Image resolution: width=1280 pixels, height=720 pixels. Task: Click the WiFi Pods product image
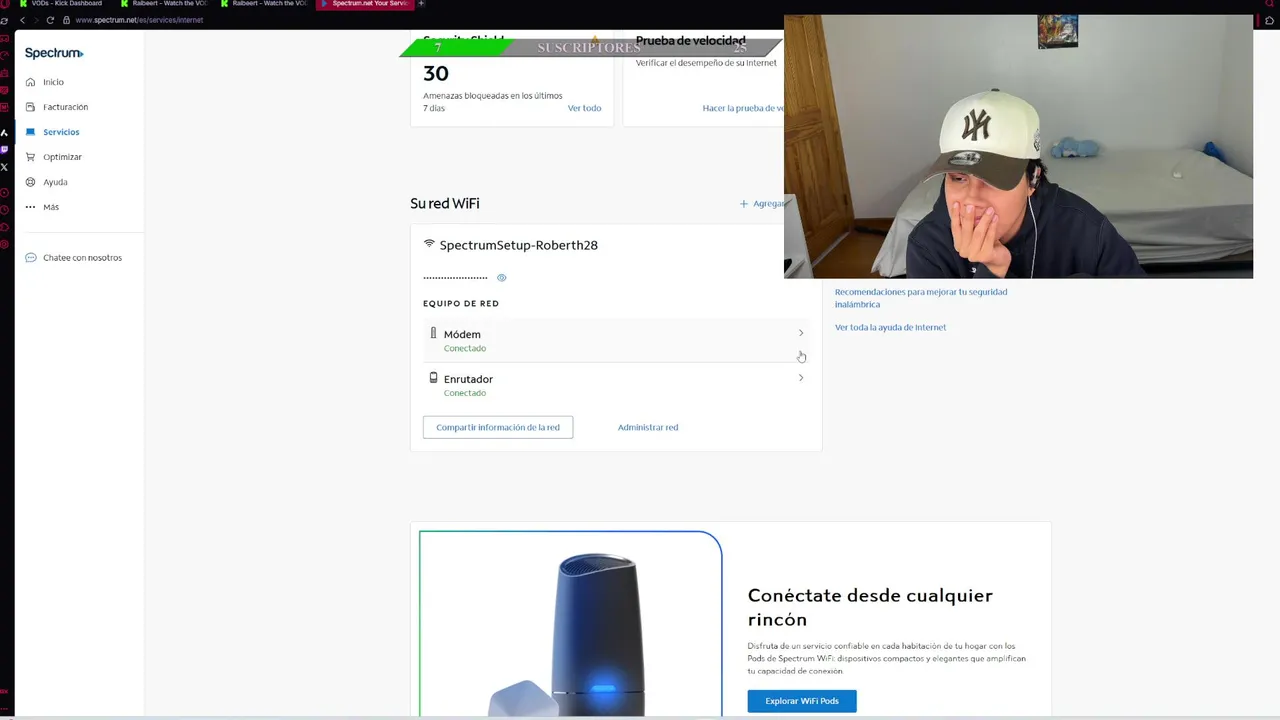[x=570, y=624]
